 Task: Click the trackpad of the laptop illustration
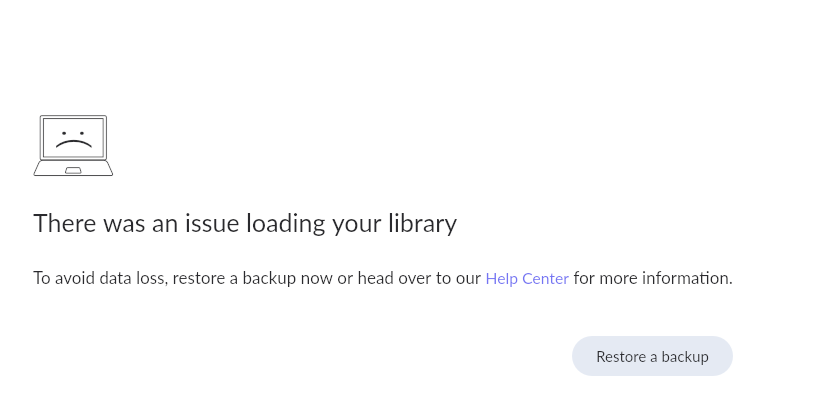tap(73, 171)
